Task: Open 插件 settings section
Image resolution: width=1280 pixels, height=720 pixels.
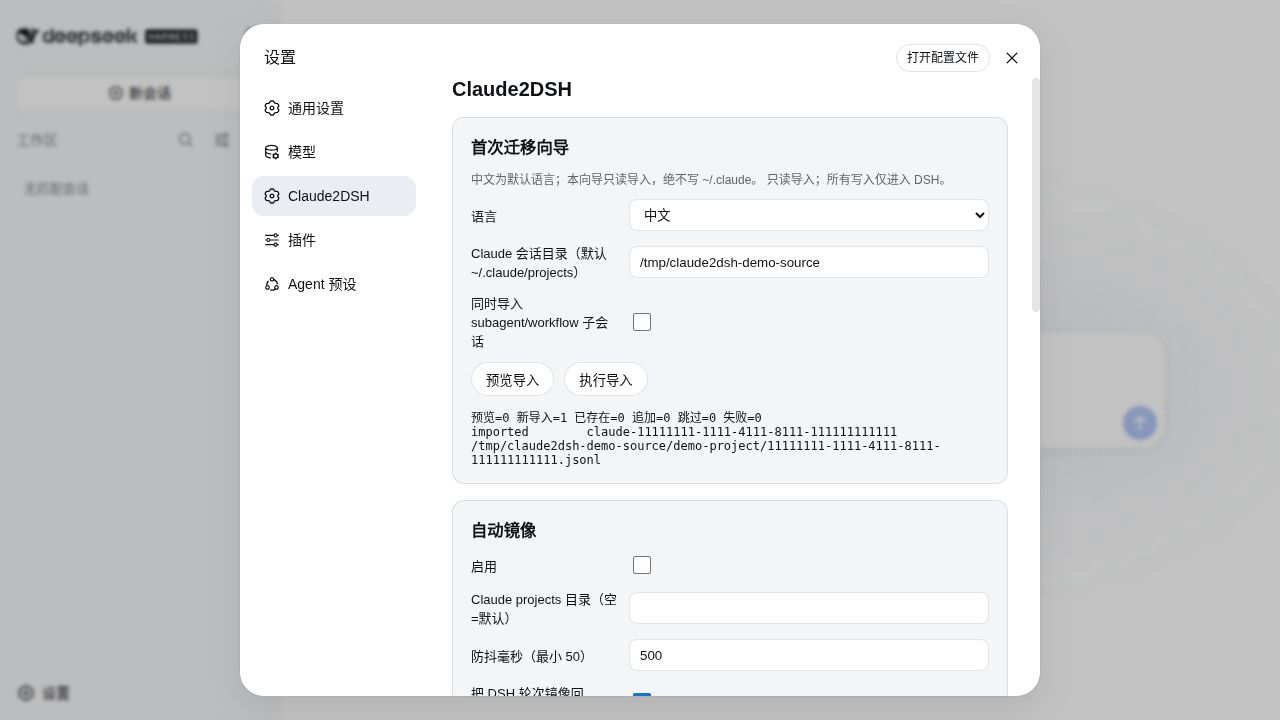Action: [x=334, y=240]
